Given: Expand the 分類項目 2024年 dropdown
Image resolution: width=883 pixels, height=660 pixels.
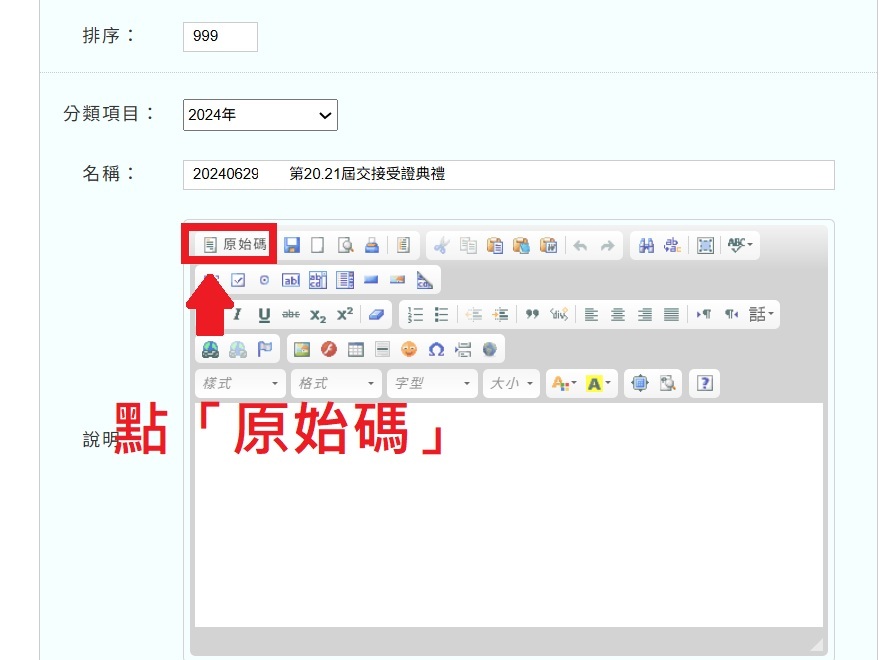Looking at the screenshot, I should point(260,115).
